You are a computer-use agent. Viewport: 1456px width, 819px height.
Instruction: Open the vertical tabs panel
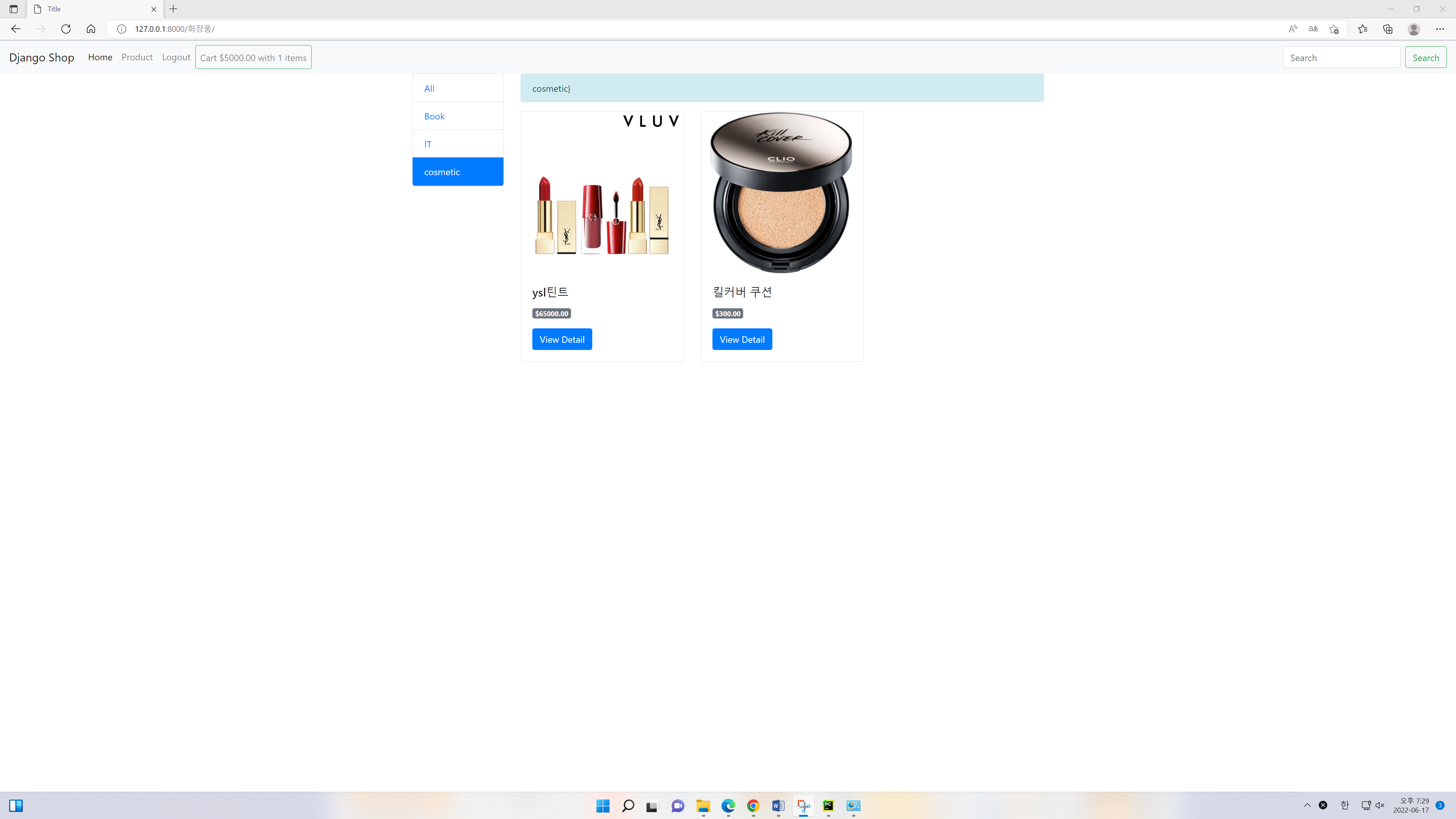coord(13,8)
